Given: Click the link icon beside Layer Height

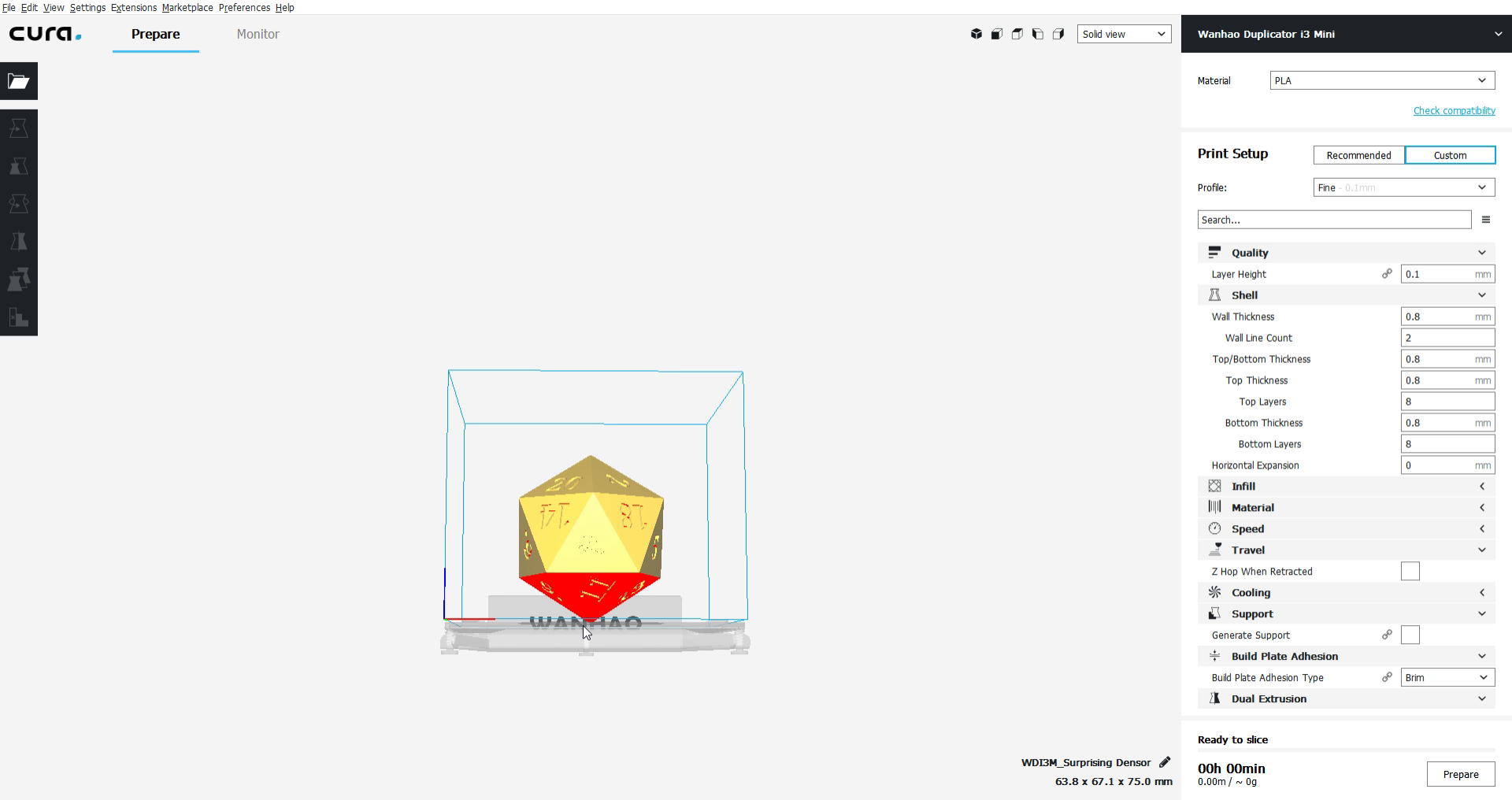Looking at the screenshot, I should click(x=1387, y=274).
